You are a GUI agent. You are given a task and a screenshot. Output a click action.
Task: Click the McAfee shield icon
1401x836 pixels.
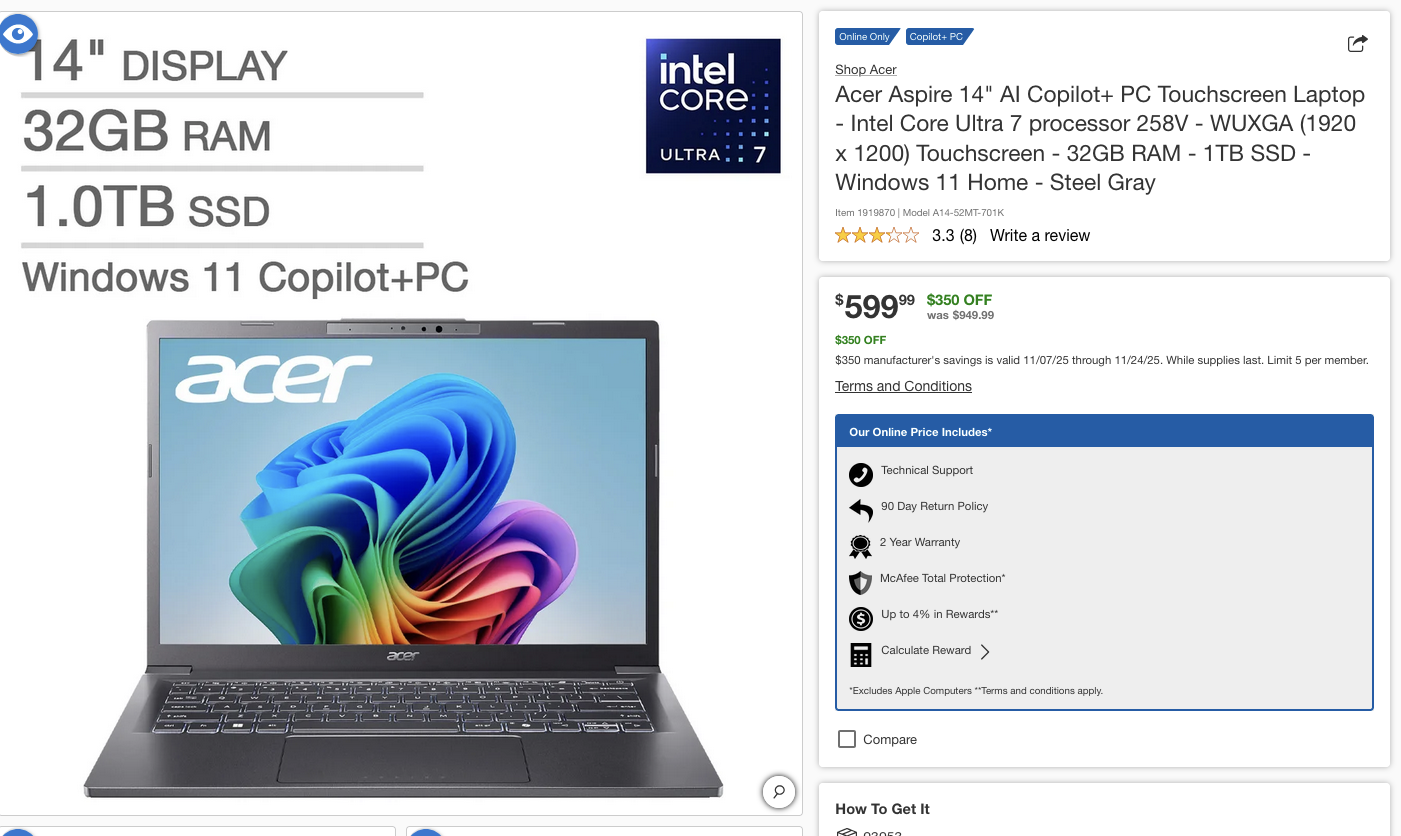pyautogui.click(x=860, y=582)
